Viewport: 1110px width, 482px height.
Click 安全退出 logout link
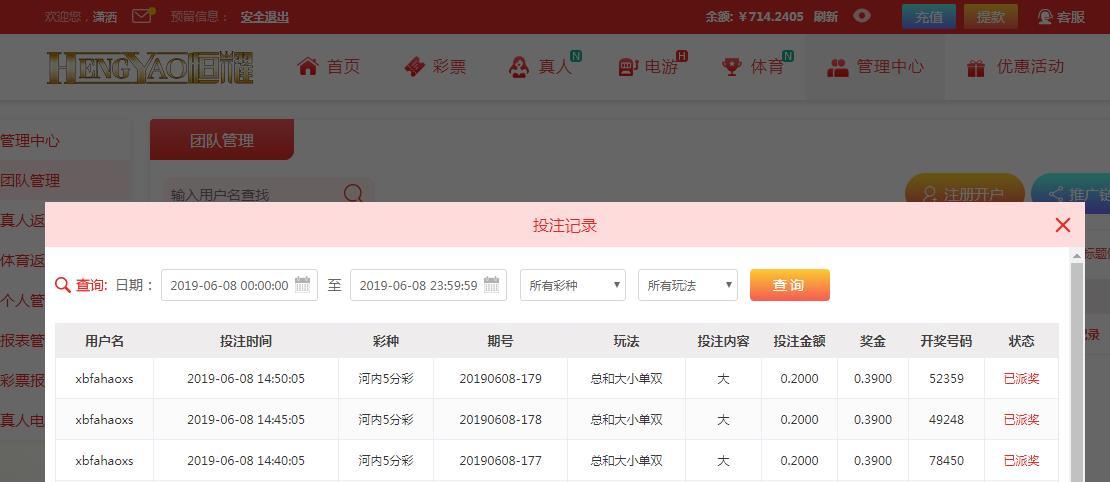point(265,17)
